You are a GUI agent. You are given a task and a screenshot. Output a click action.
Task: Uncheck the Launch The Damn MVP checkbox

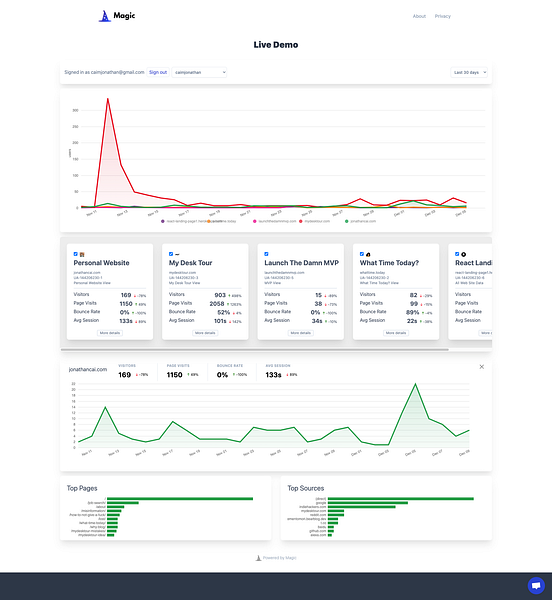coord(266,254)
